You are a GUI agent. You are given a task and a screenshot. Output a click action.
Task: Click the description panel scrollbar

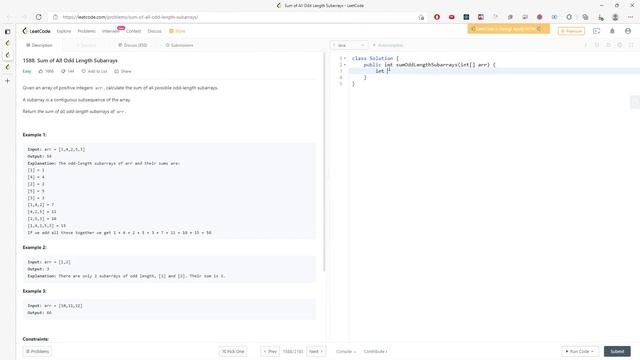(324, 163)
